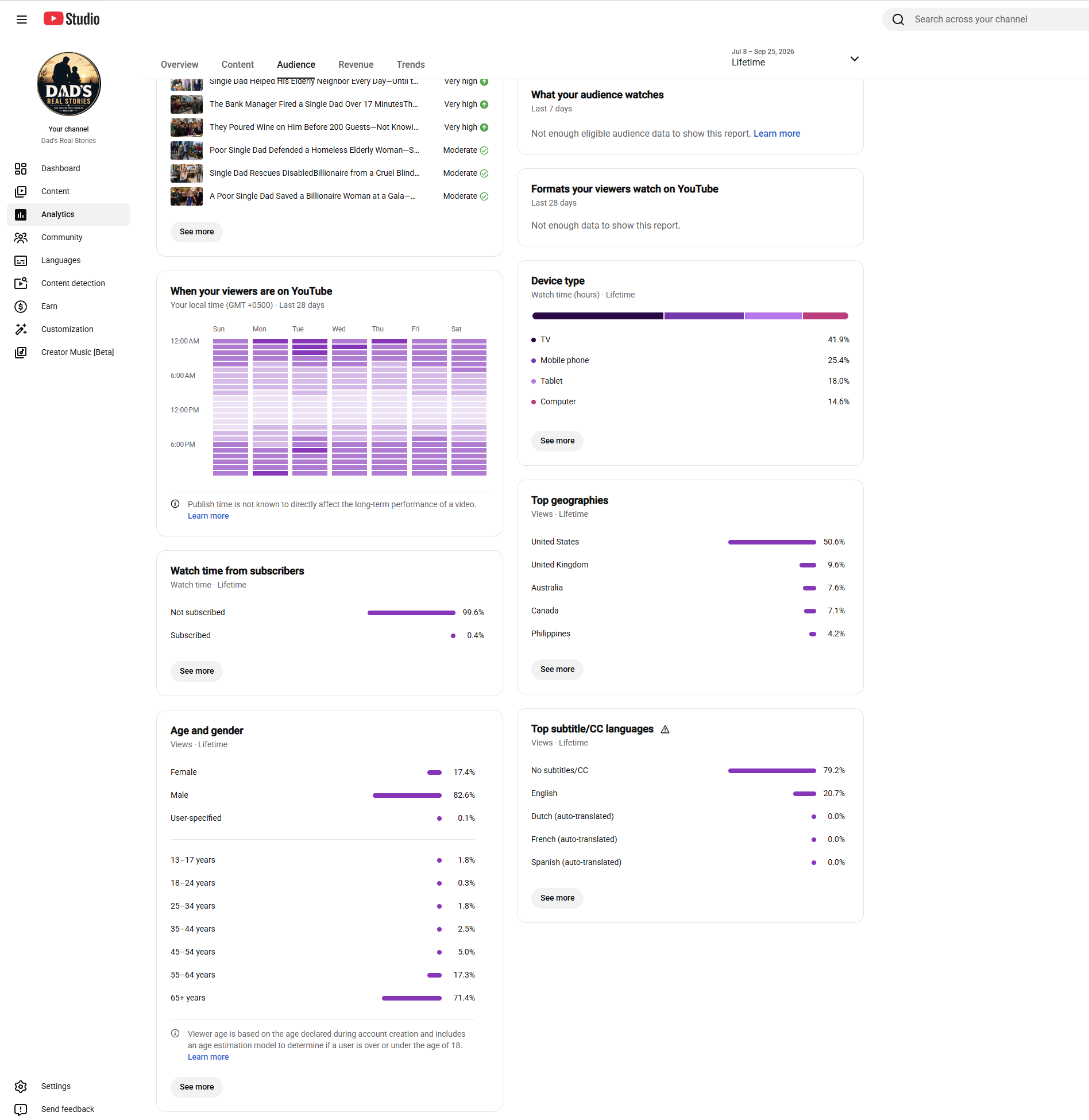Open the Poor Single Dad Defended video thumbnail
The image size is (1089, 1120).
tap(187, 150)
